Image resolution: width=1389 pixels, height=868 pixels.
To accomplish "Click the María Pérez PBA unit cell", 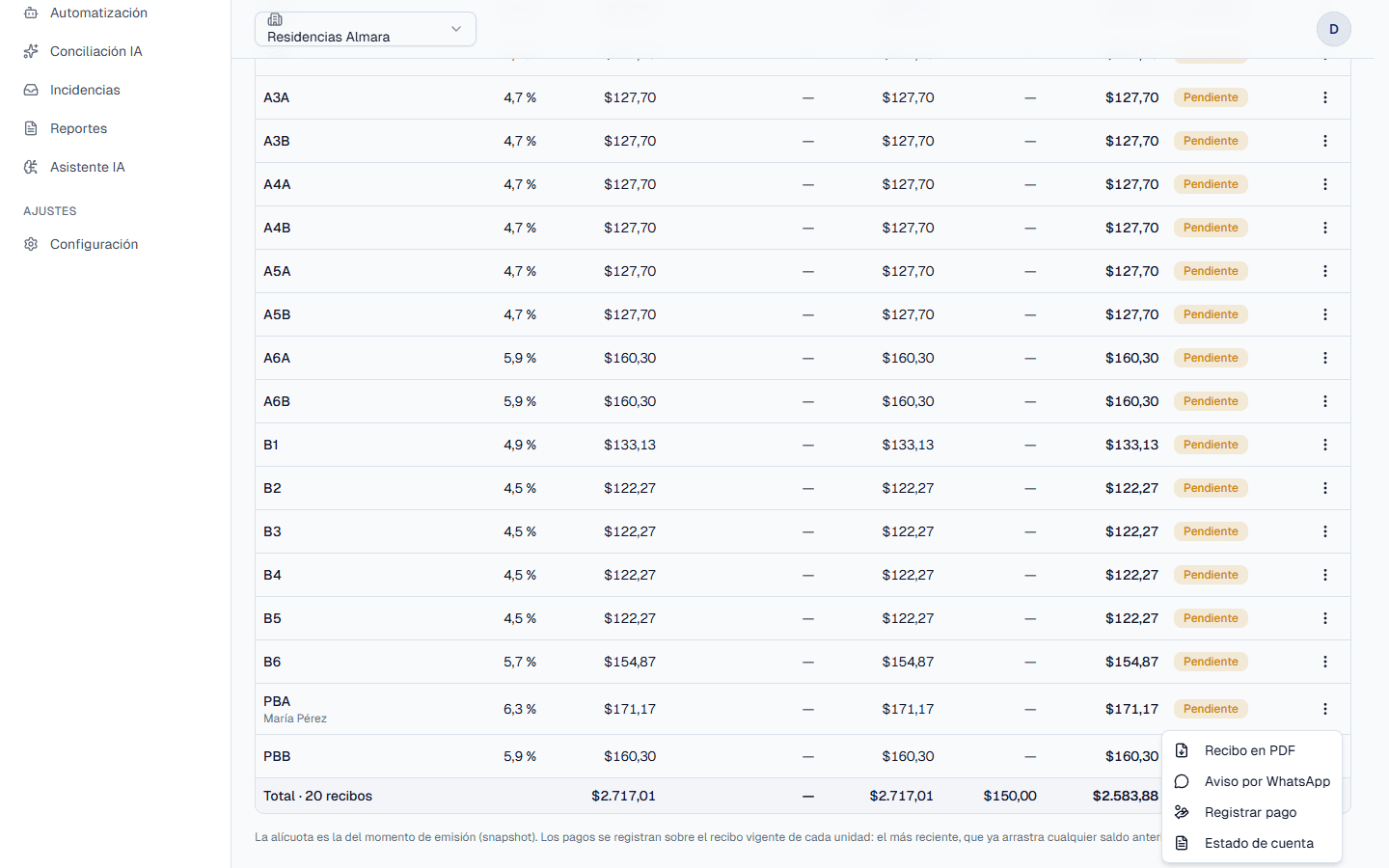I will [x=295, y=709].
